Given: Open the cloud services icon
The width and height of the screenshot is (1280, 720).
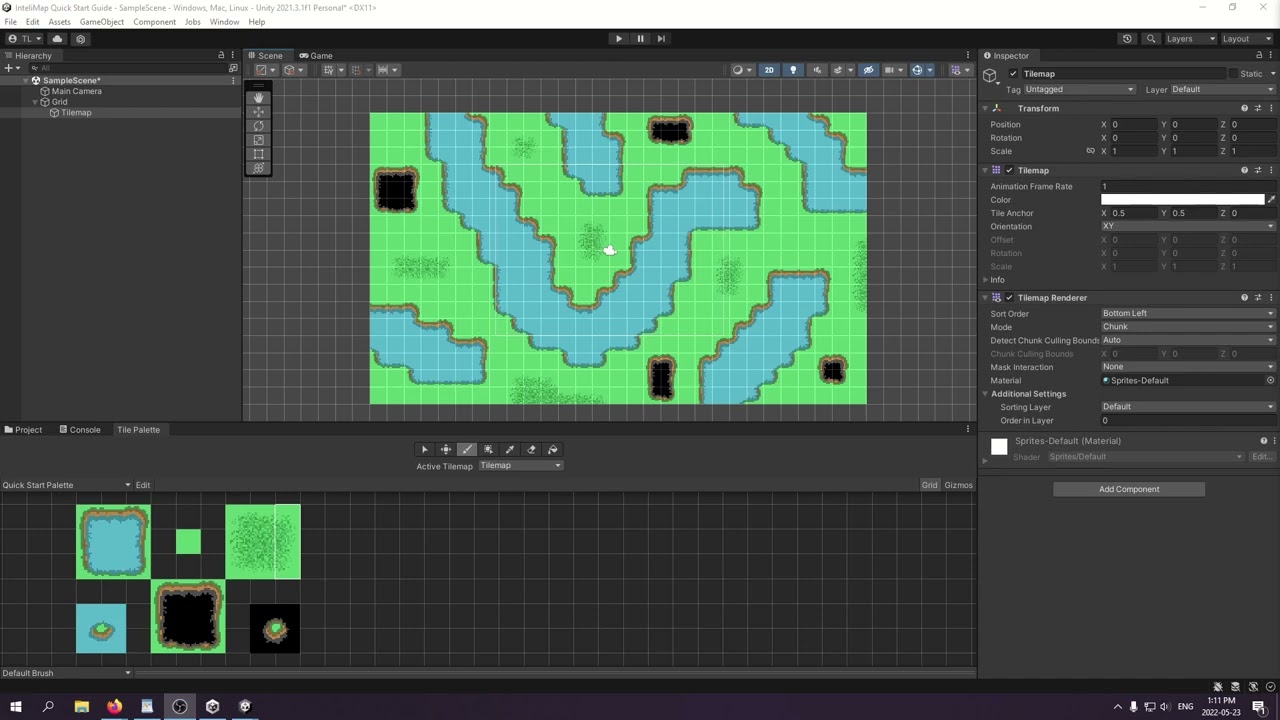Looking at the screenshot, I should (x=57, y=39).
